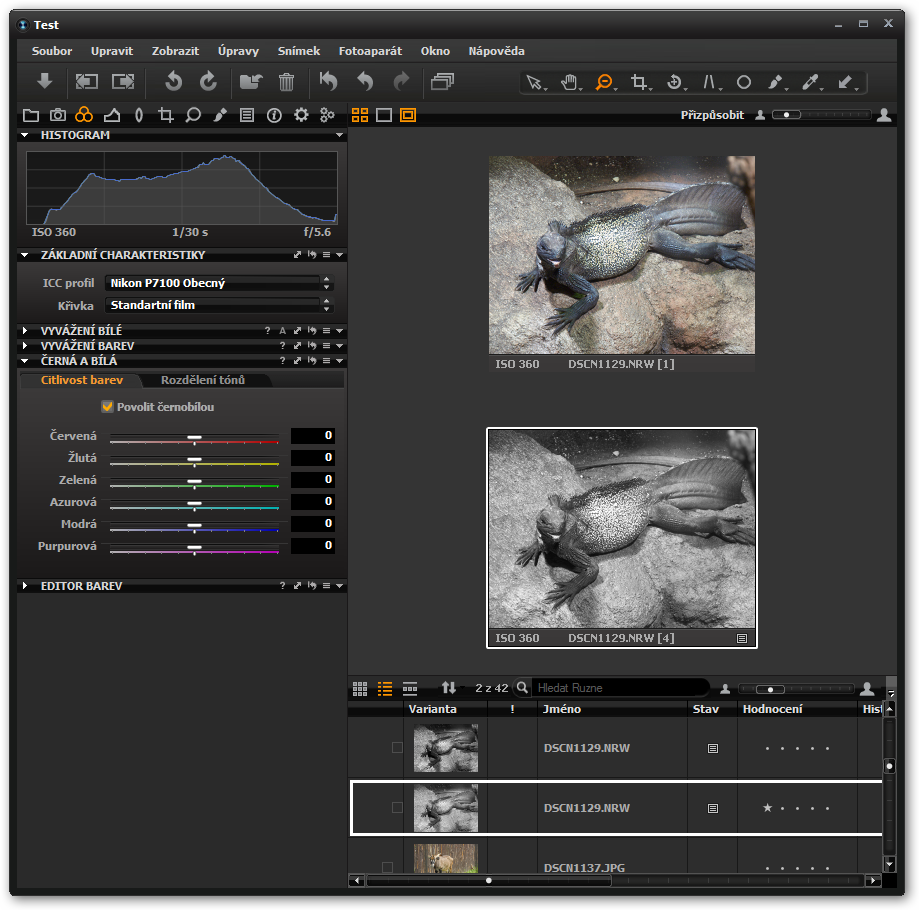919x910 pixels.
Task: Rotate image right with clockwise arrow
Action: click(x=208, y=81)
